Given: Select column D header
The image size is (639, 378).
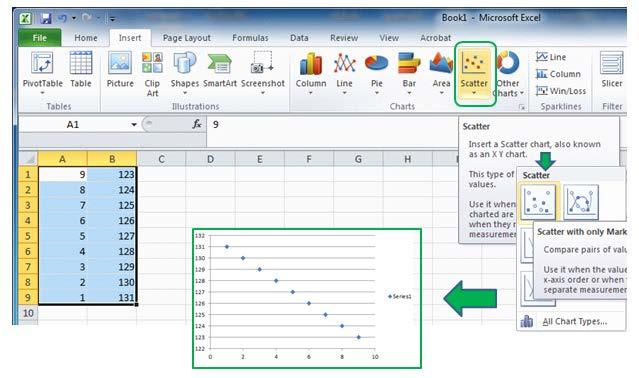Looking at the screenshot, I should [210, 159].
